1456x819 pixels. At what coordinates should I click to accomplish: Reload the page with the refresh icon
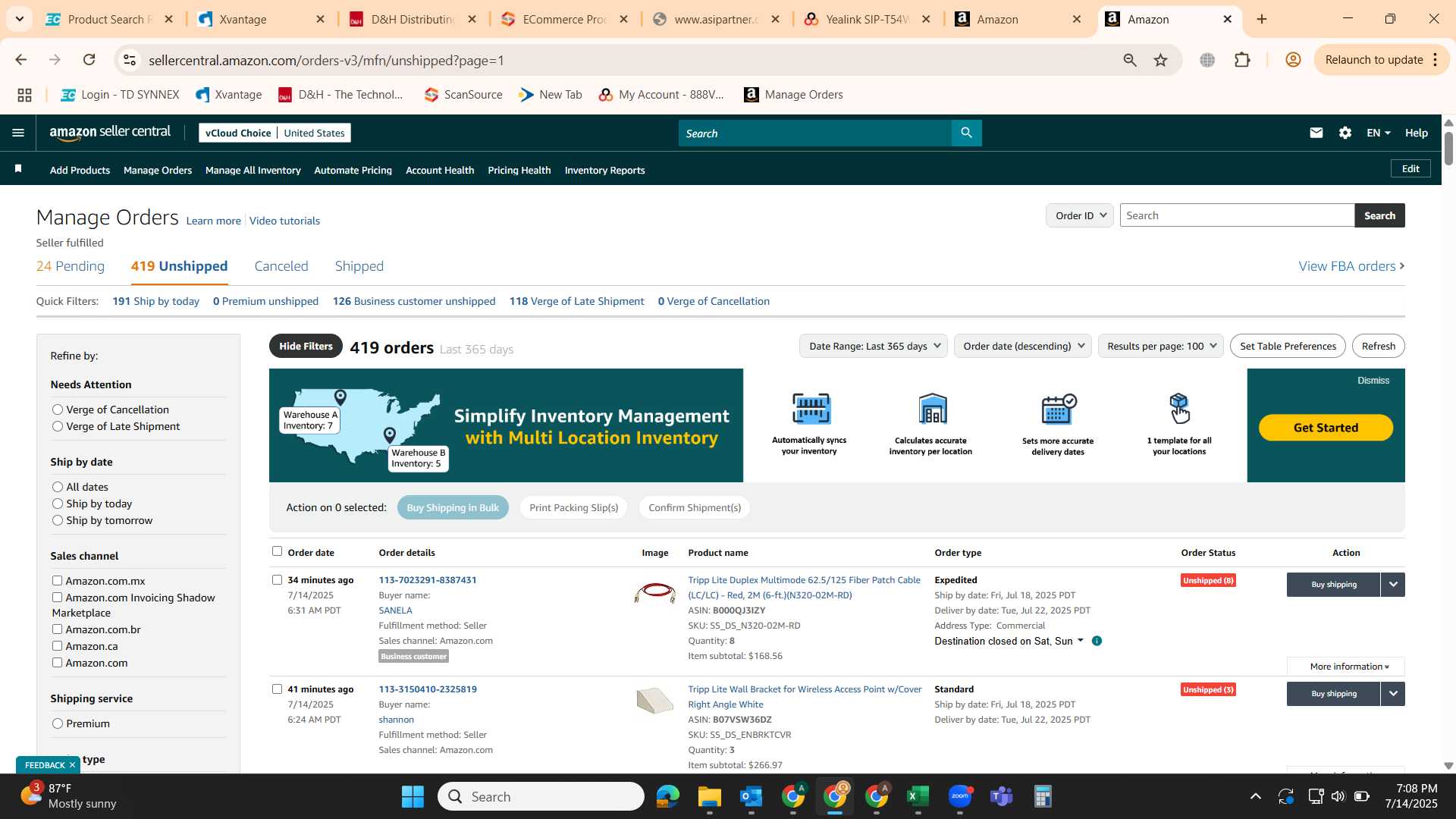[89, 60]
